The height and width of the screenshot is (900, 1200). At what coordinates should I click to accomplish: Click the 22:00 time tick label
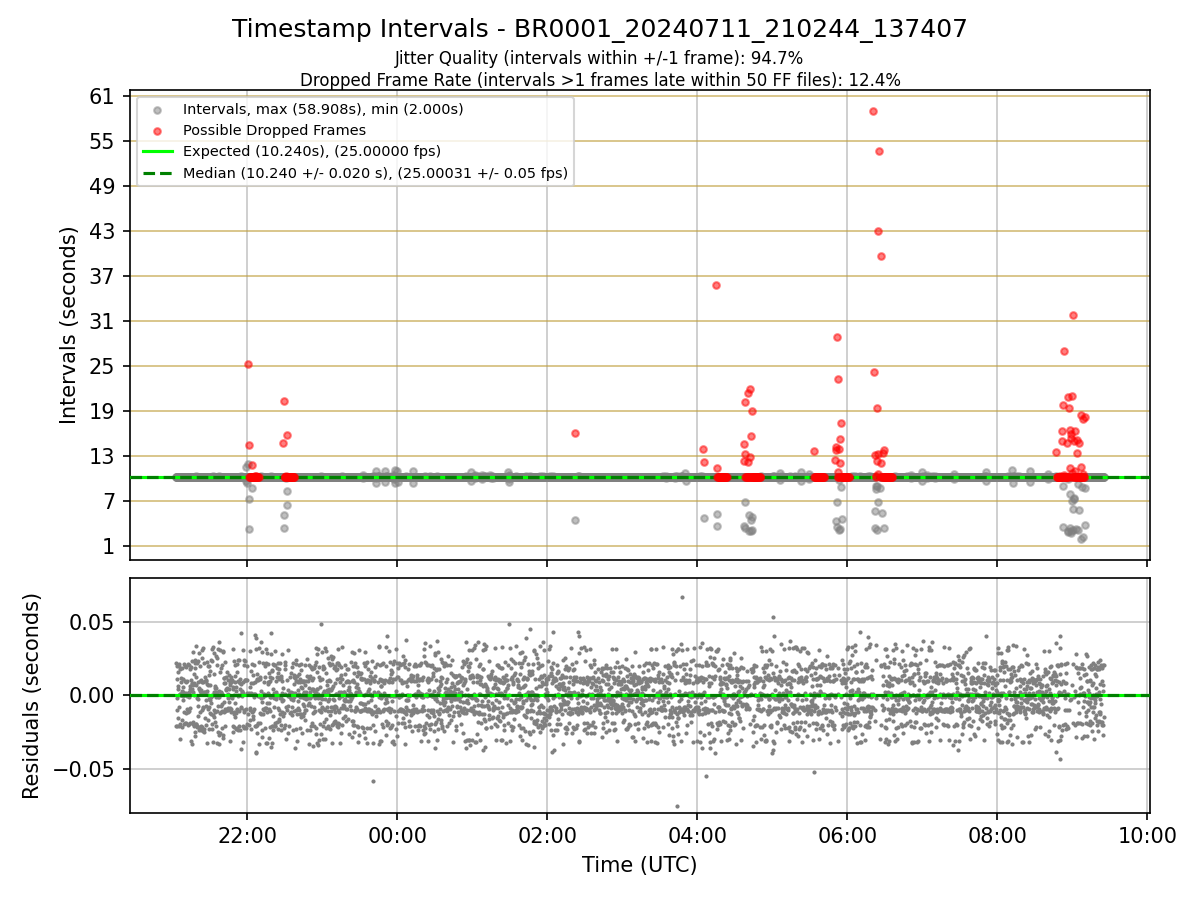tap(247, 836)
